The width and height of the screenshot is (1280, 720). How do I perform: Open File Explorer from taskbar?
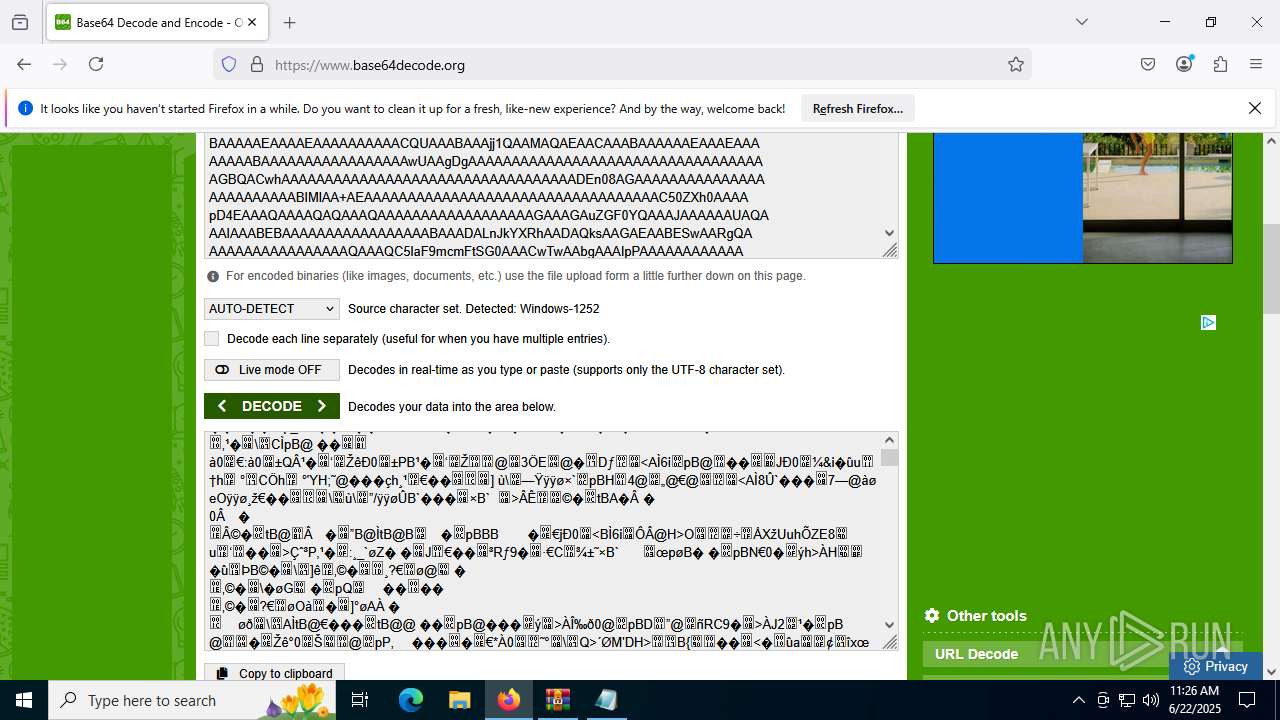(x=459, y=700)
